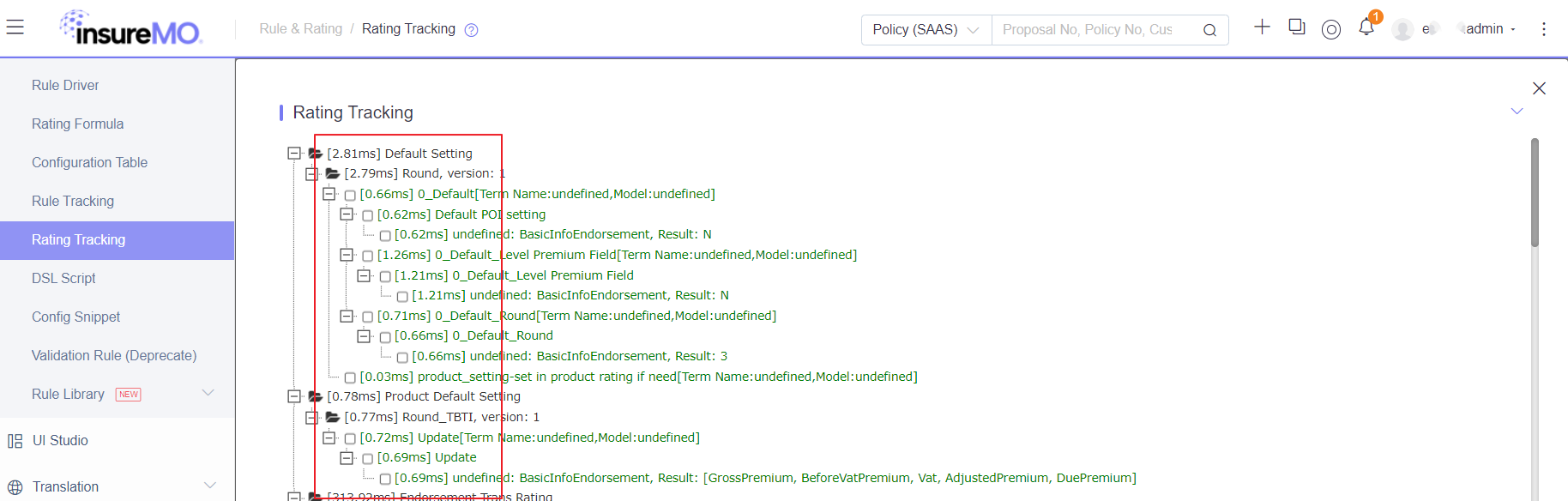Image resolution: width=1568 pixels, height=501 pixels.
Task: Click folder icon of Round_TBTI
Action: coord(333,417)
